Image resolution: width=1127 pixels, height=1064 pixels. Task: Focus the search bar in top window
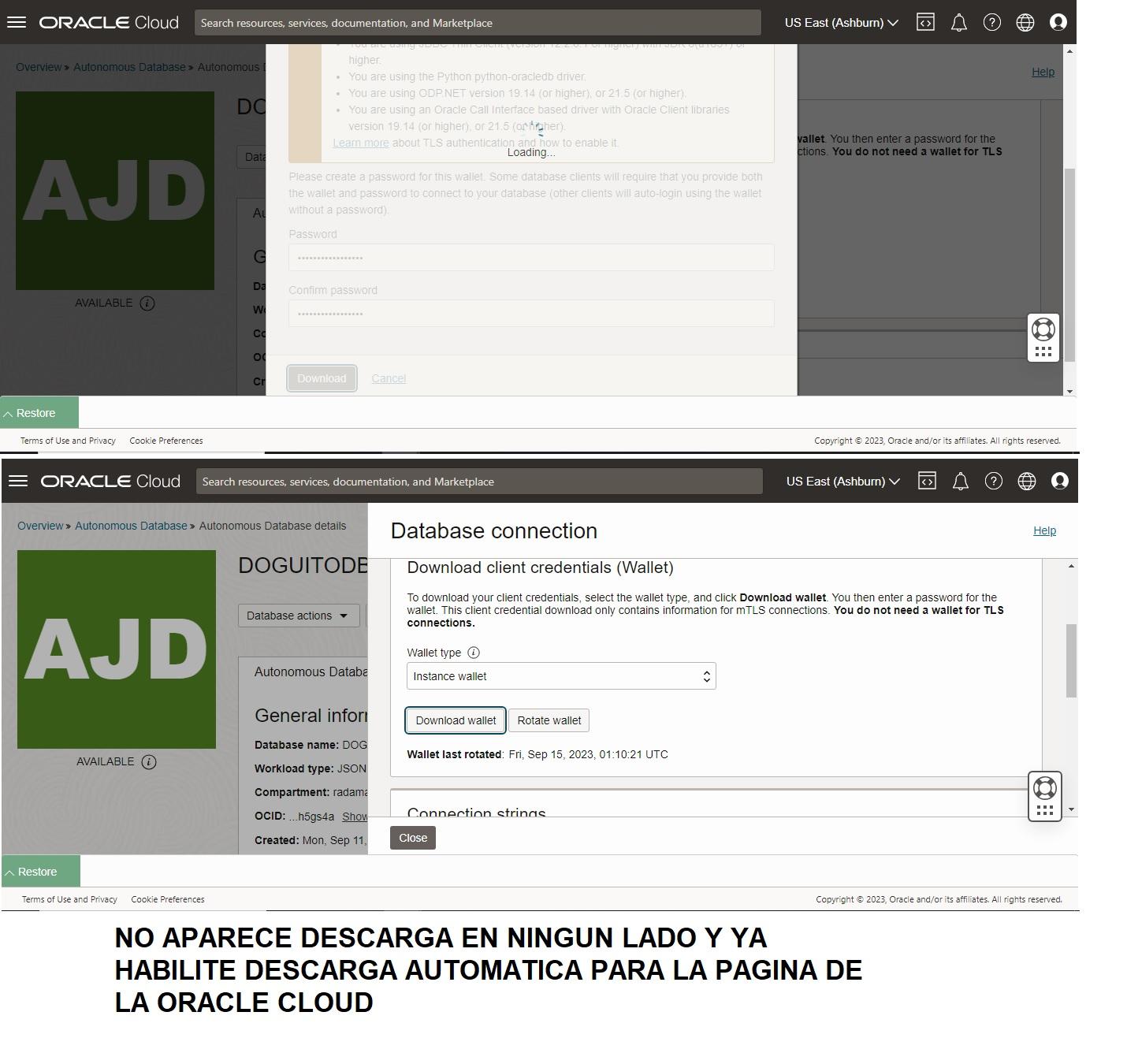[478, 23]
